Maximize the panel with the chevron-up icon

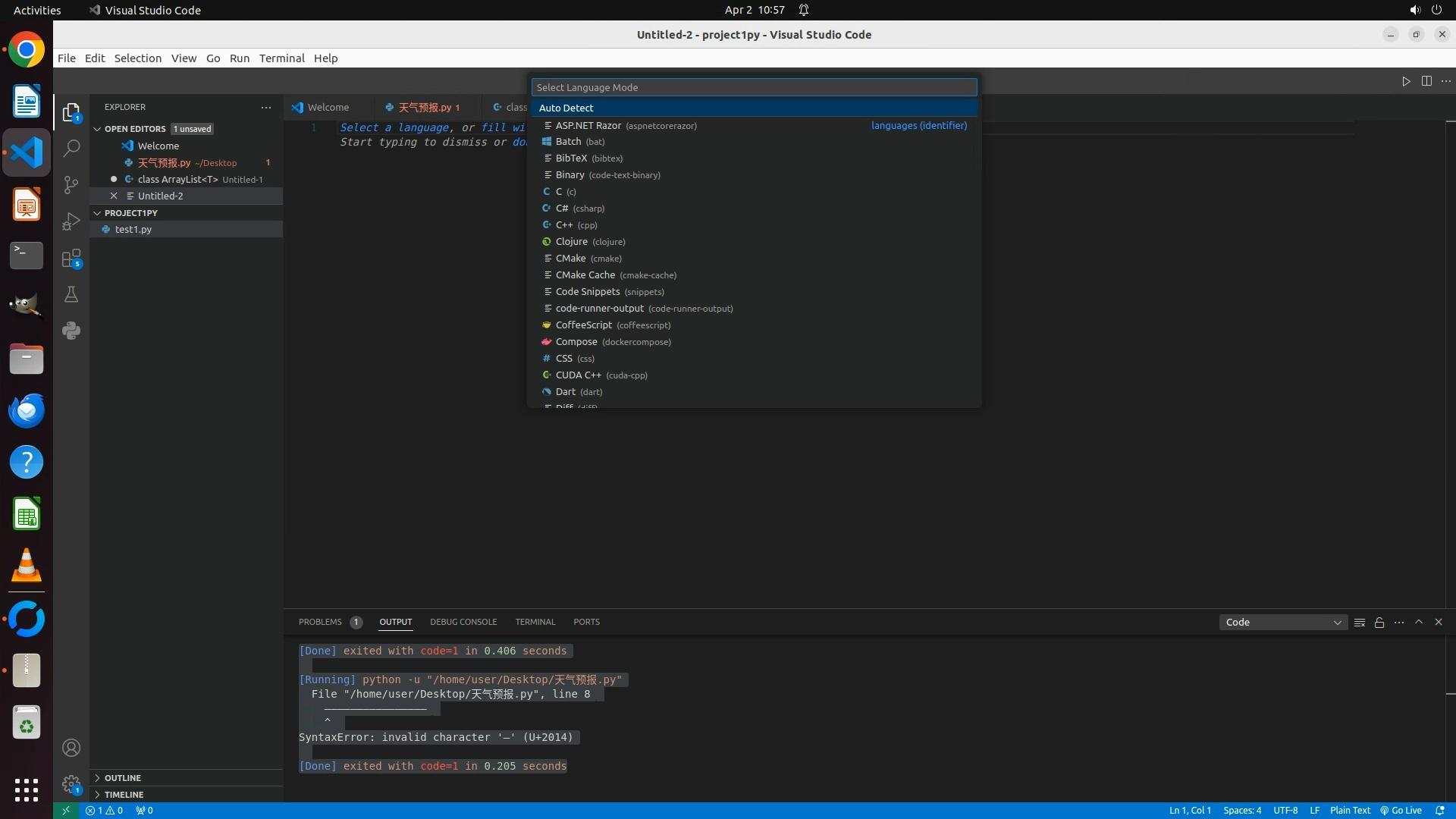pyautogui.click(x=1419, y=622)
